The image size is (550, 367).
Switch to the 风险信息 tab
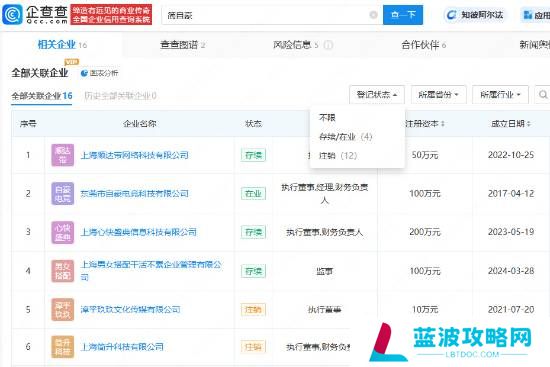point(296,45)
